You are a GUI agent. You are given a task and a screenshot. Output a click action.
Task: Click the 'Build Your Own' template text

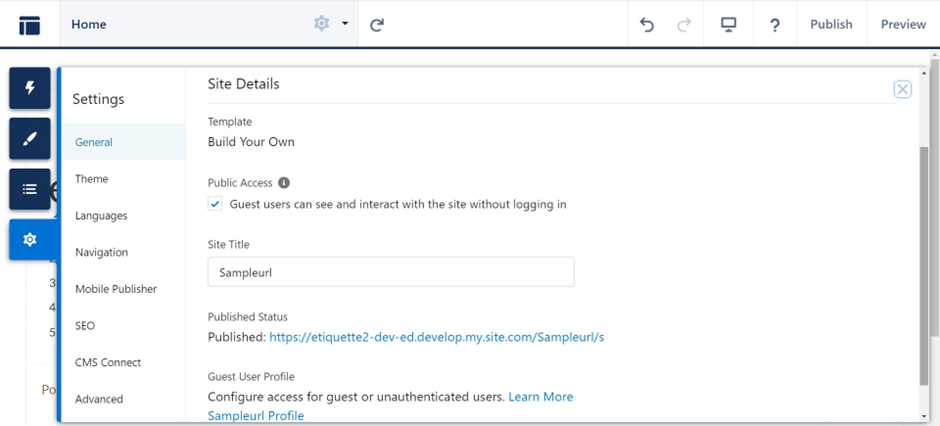click(251, 142)
